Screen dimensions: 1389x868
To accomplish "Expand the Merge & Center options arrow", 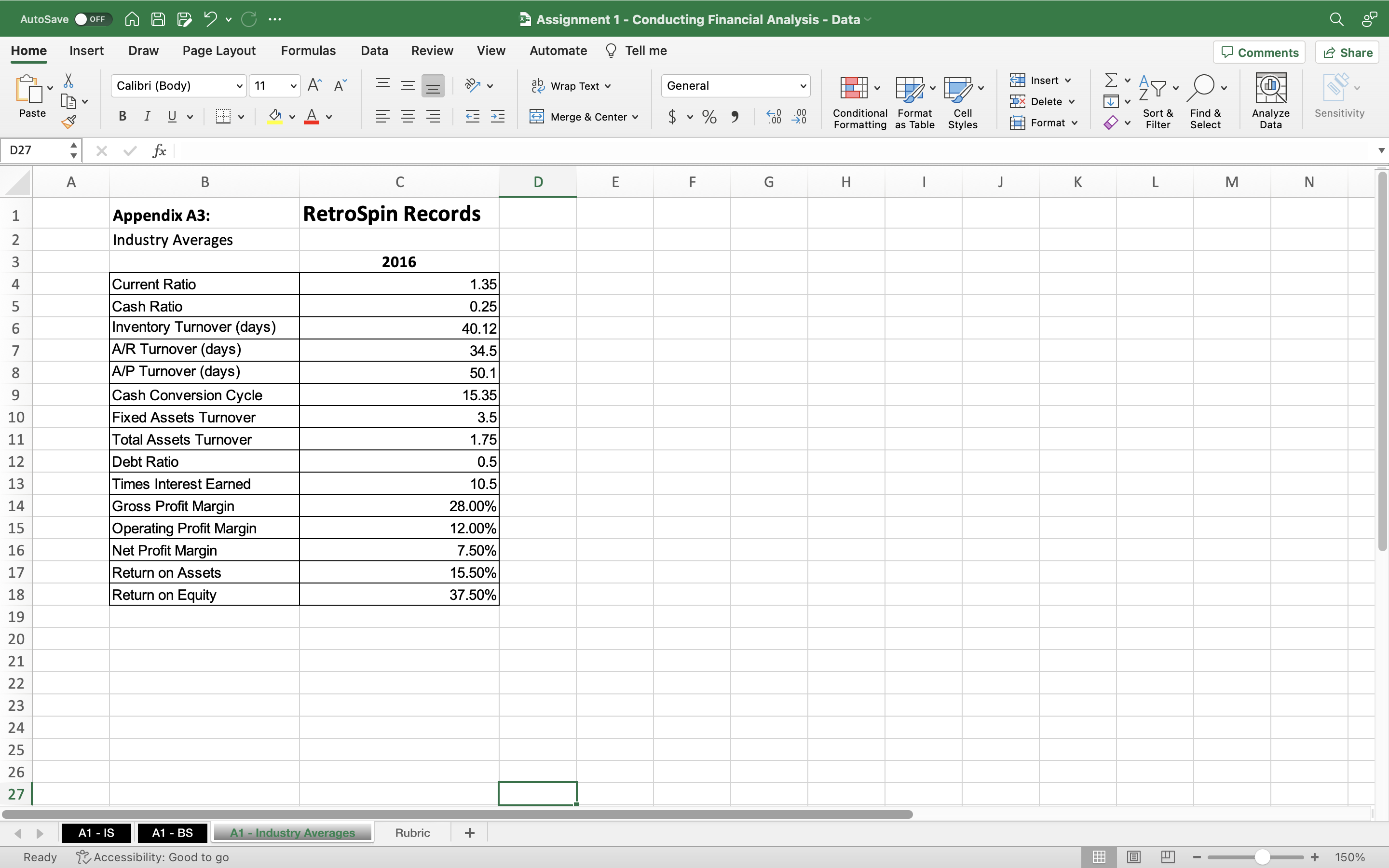I will (x=635, y=117).
